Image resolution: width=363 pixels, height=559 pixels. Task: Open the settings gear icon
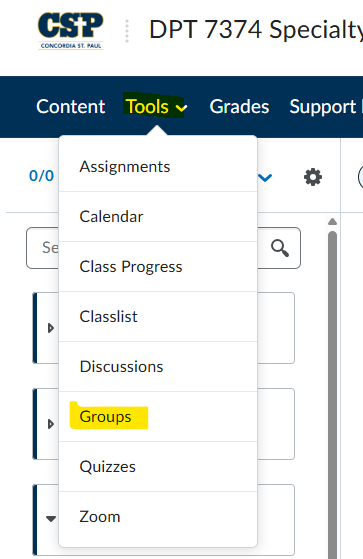313,177
